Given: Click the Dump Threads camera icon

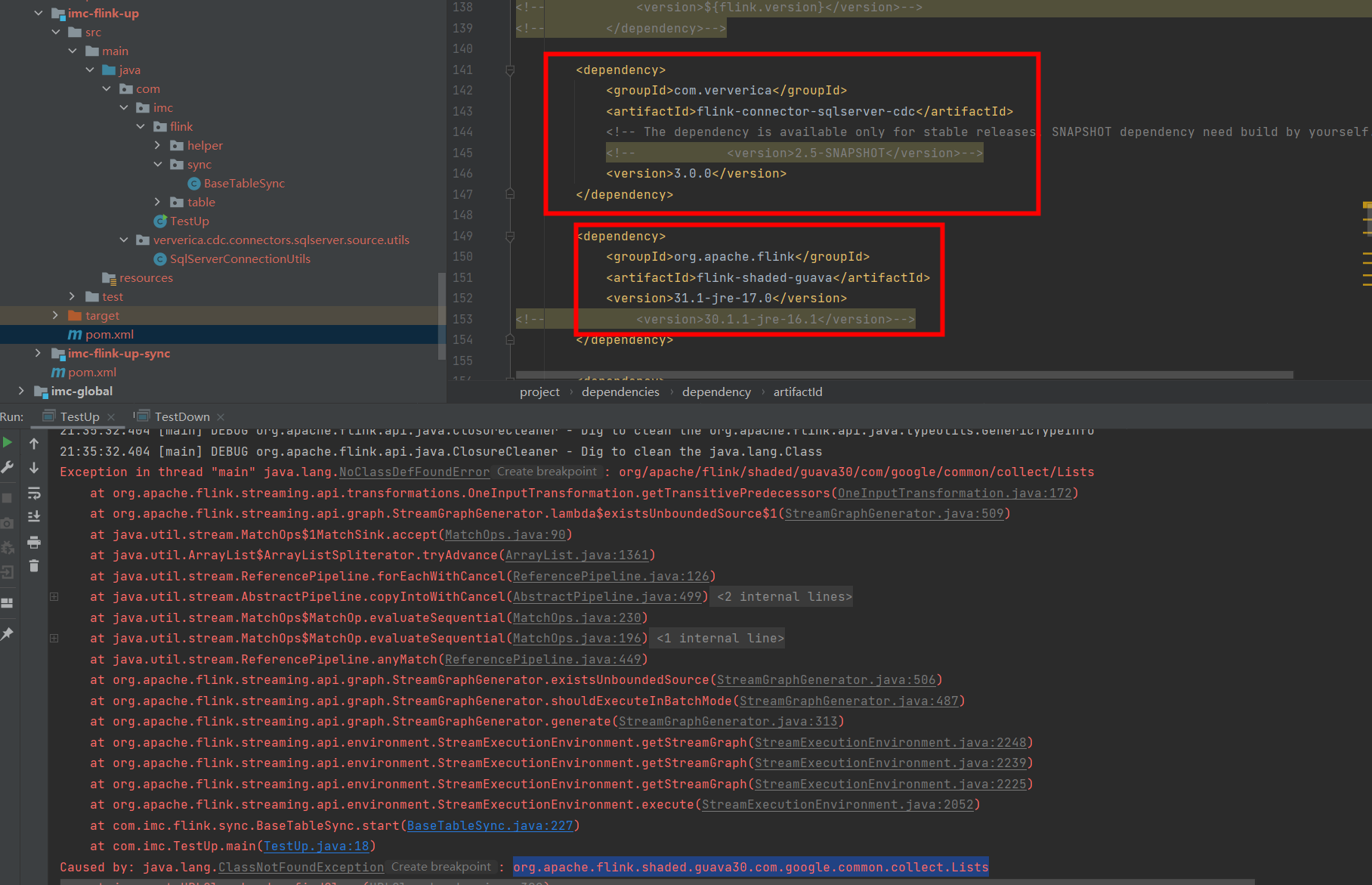Looking at the screenshot, I should [x=8, y=523].
